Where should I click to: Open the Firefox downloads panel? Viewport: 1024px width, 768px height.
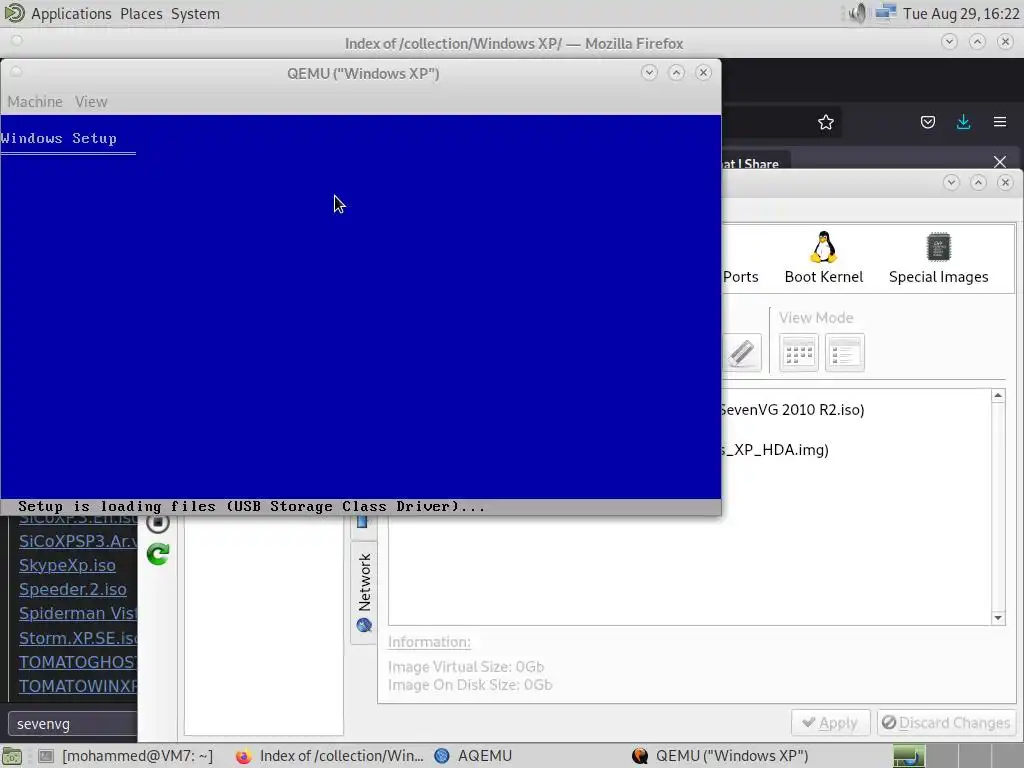pyautogui.click(x=963, y=122)
